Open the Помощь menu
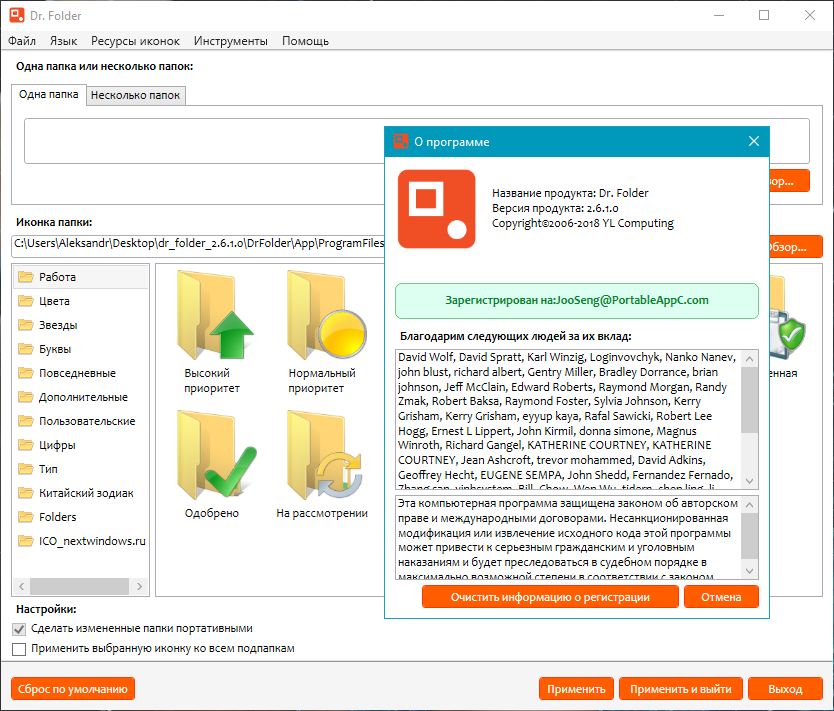 (305, 41)
